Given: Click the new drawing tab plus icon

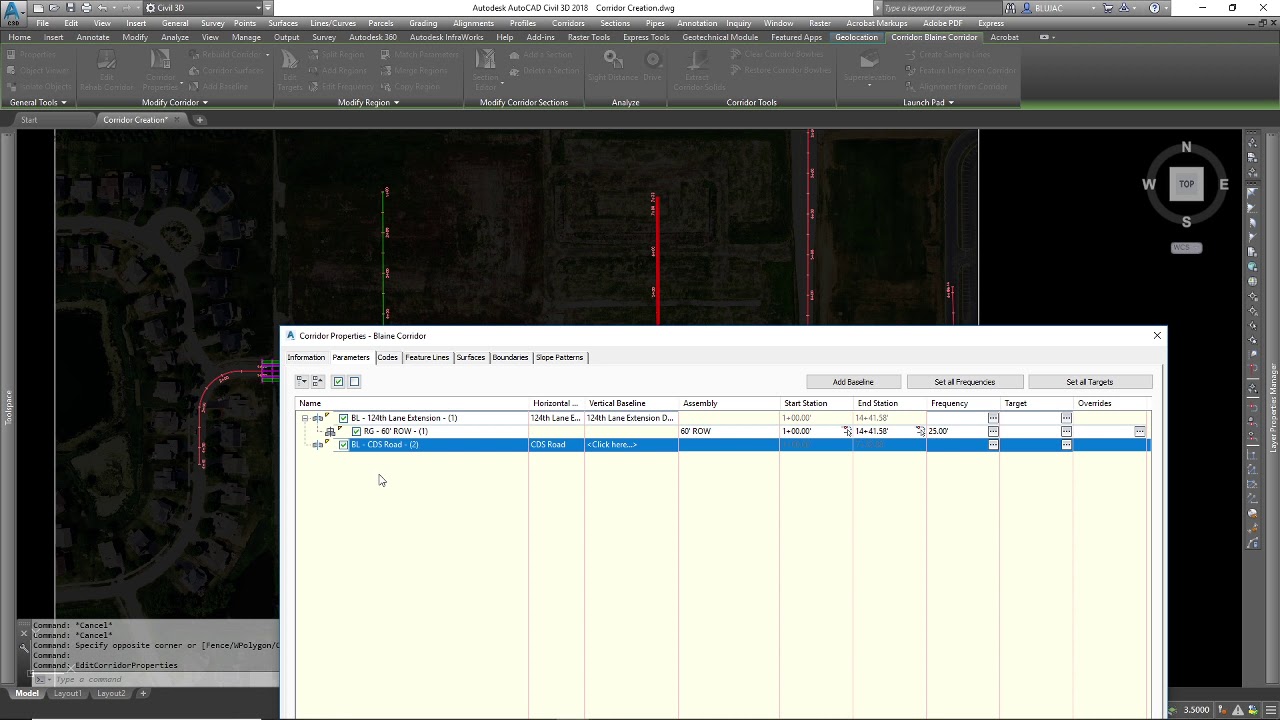Looking at the screenshot, I should pyautogui.click(x=199, y=120).
